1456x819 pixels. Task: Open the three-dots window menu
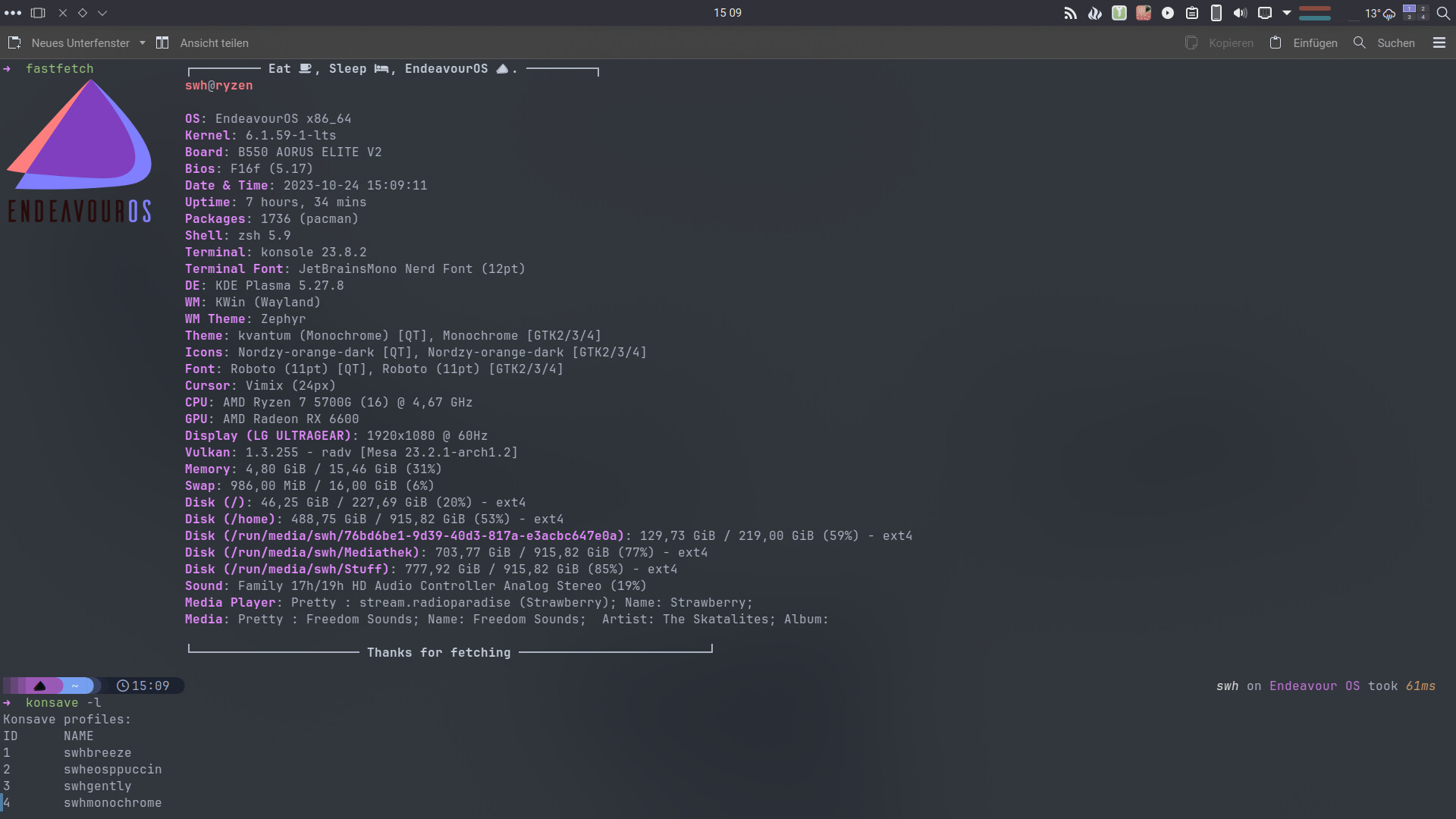click(x=13, y=13)
